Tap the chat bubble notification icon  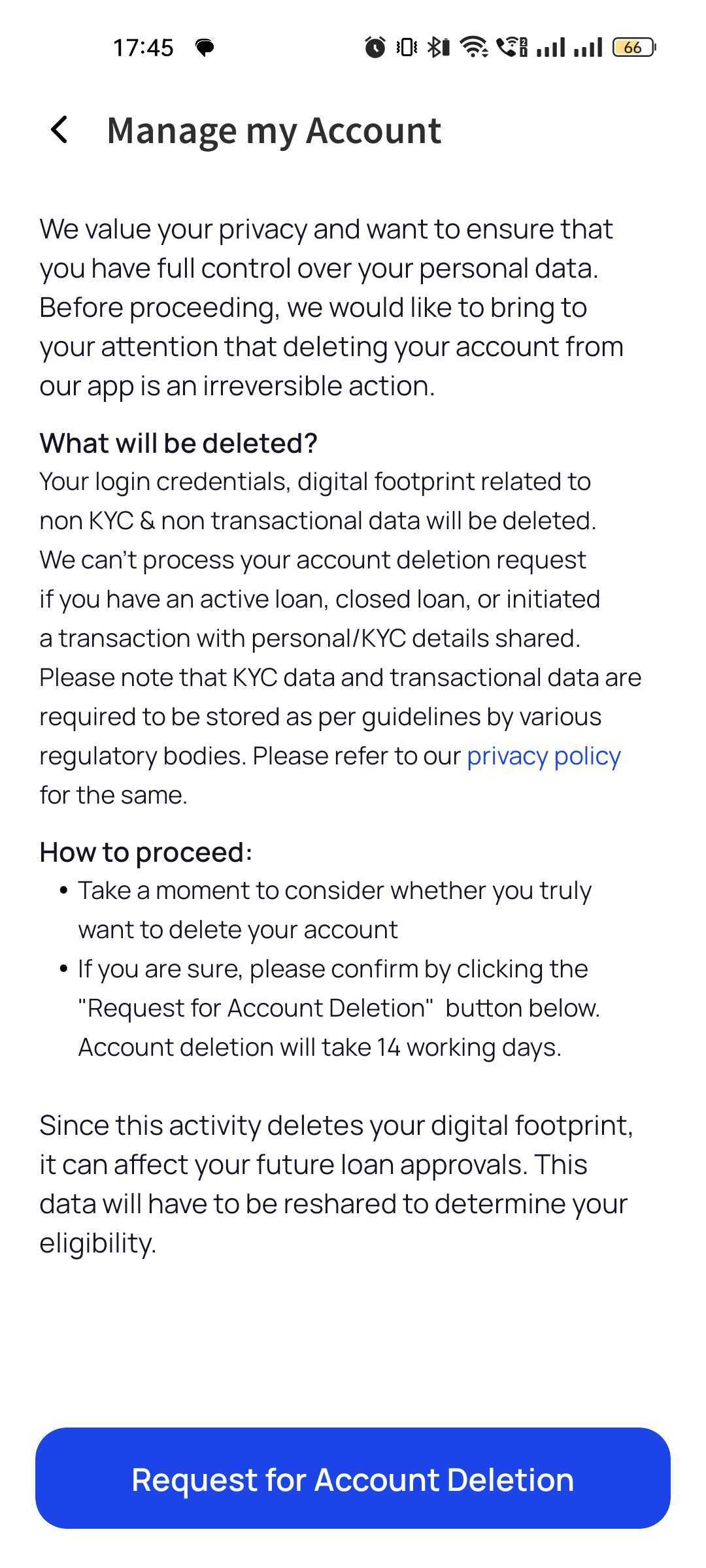(x=205, y=48)
